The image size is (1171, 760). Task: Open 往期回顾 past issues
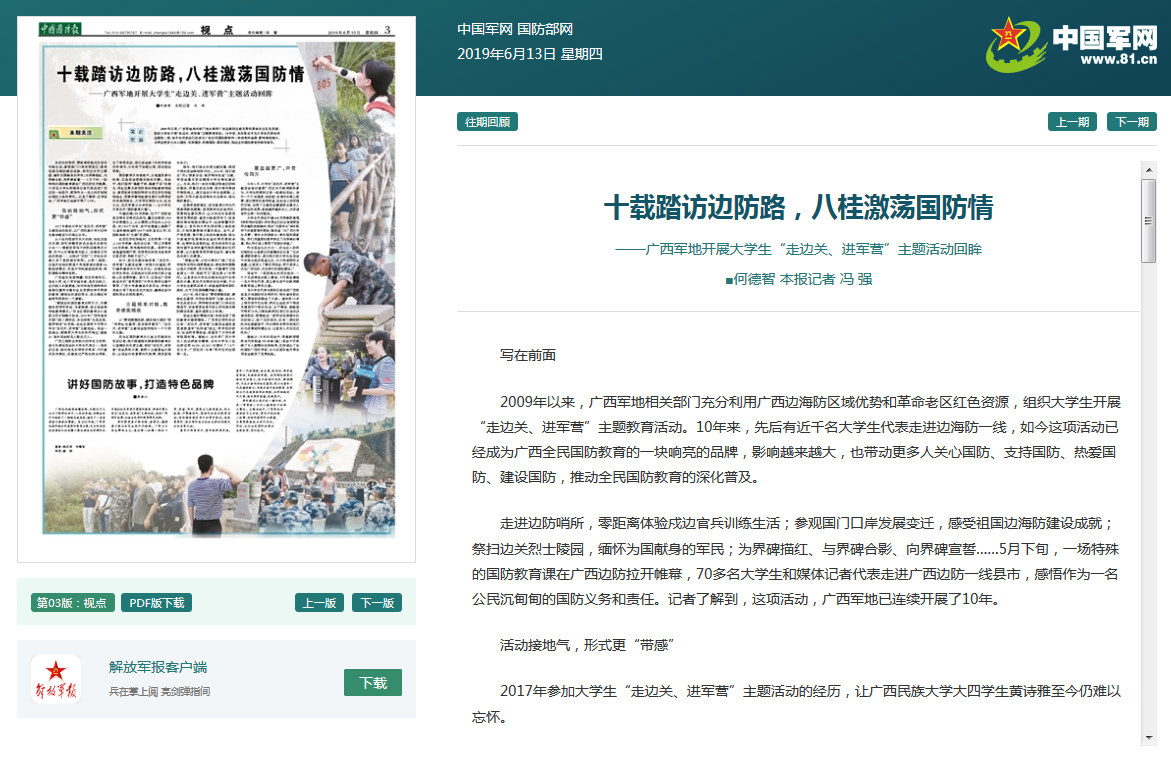[x=487, y=122]
